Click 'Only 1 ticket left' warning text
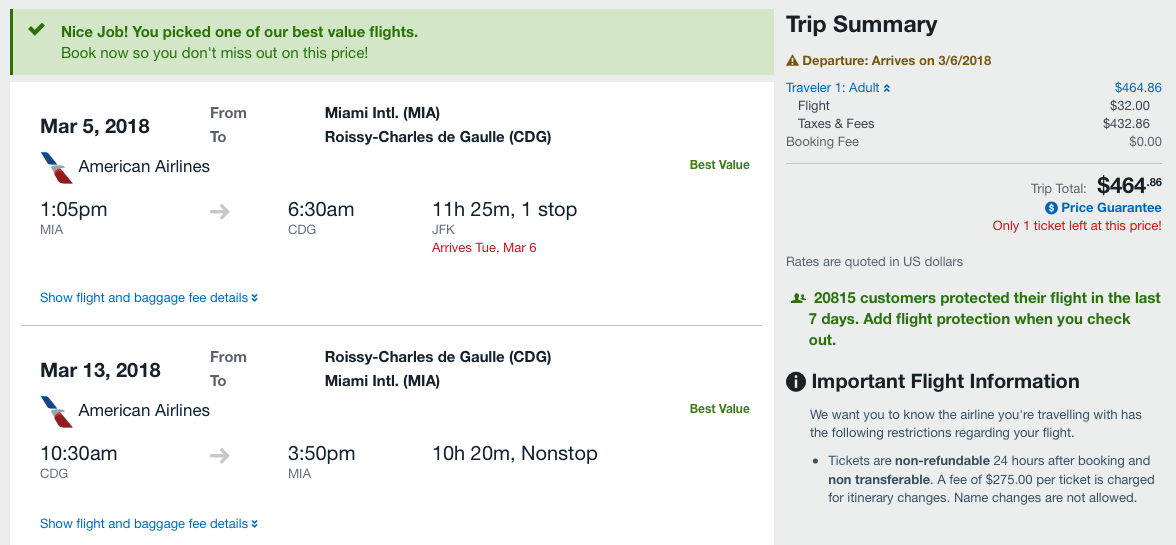Screen dimensions: 1176x545 click(x=1076, y=226)
